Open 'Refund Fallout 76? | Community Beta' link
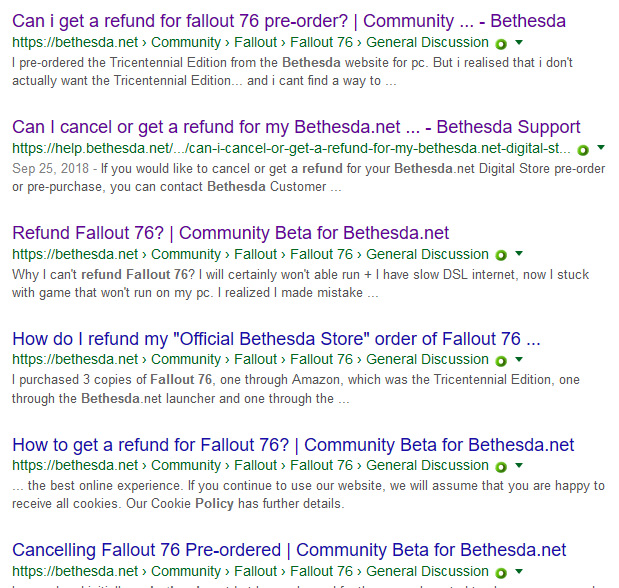The height and width of the screenshot is (588, 619). (231, 233)
